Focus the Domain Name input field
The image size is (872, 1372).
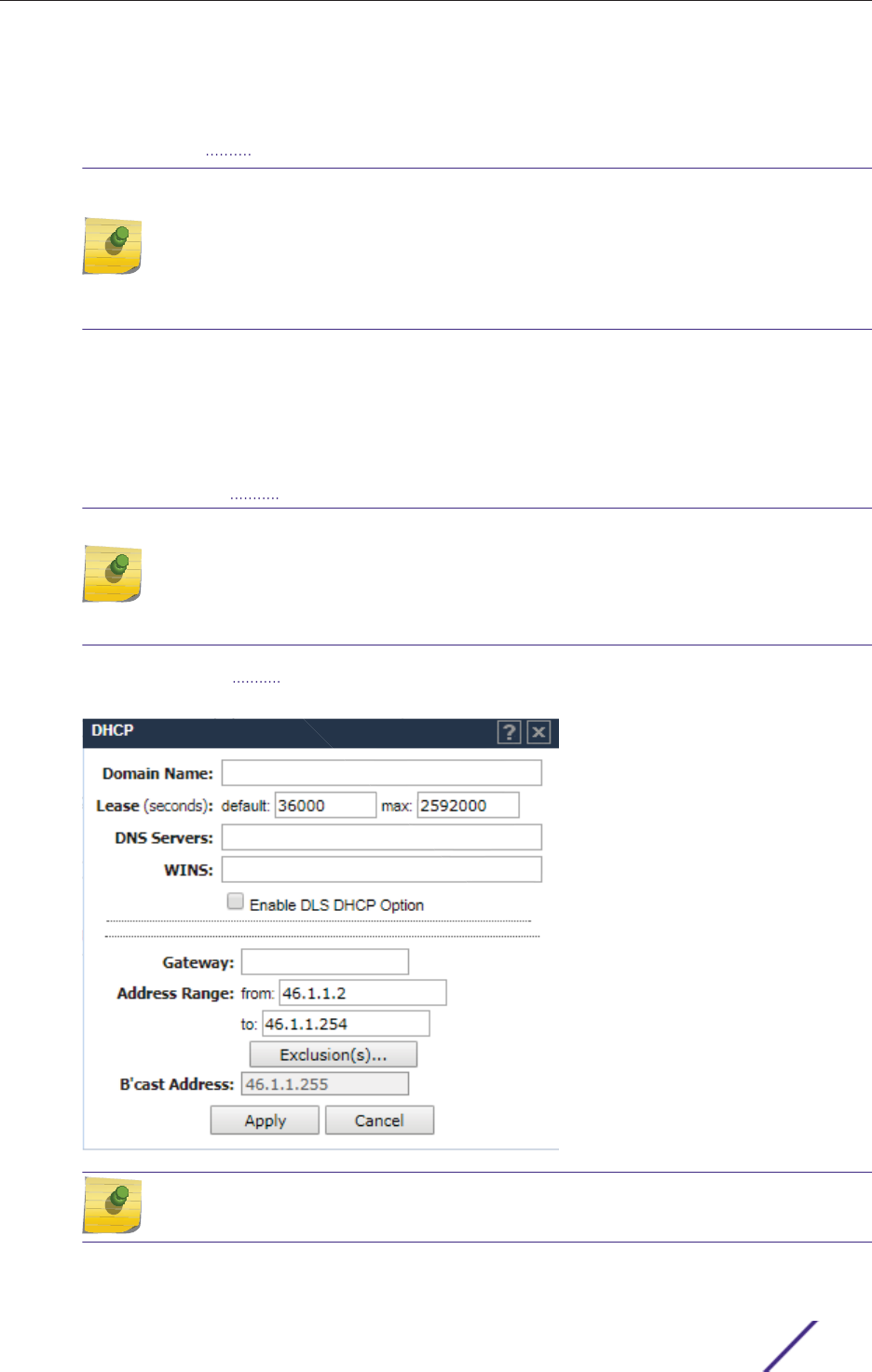382,773
